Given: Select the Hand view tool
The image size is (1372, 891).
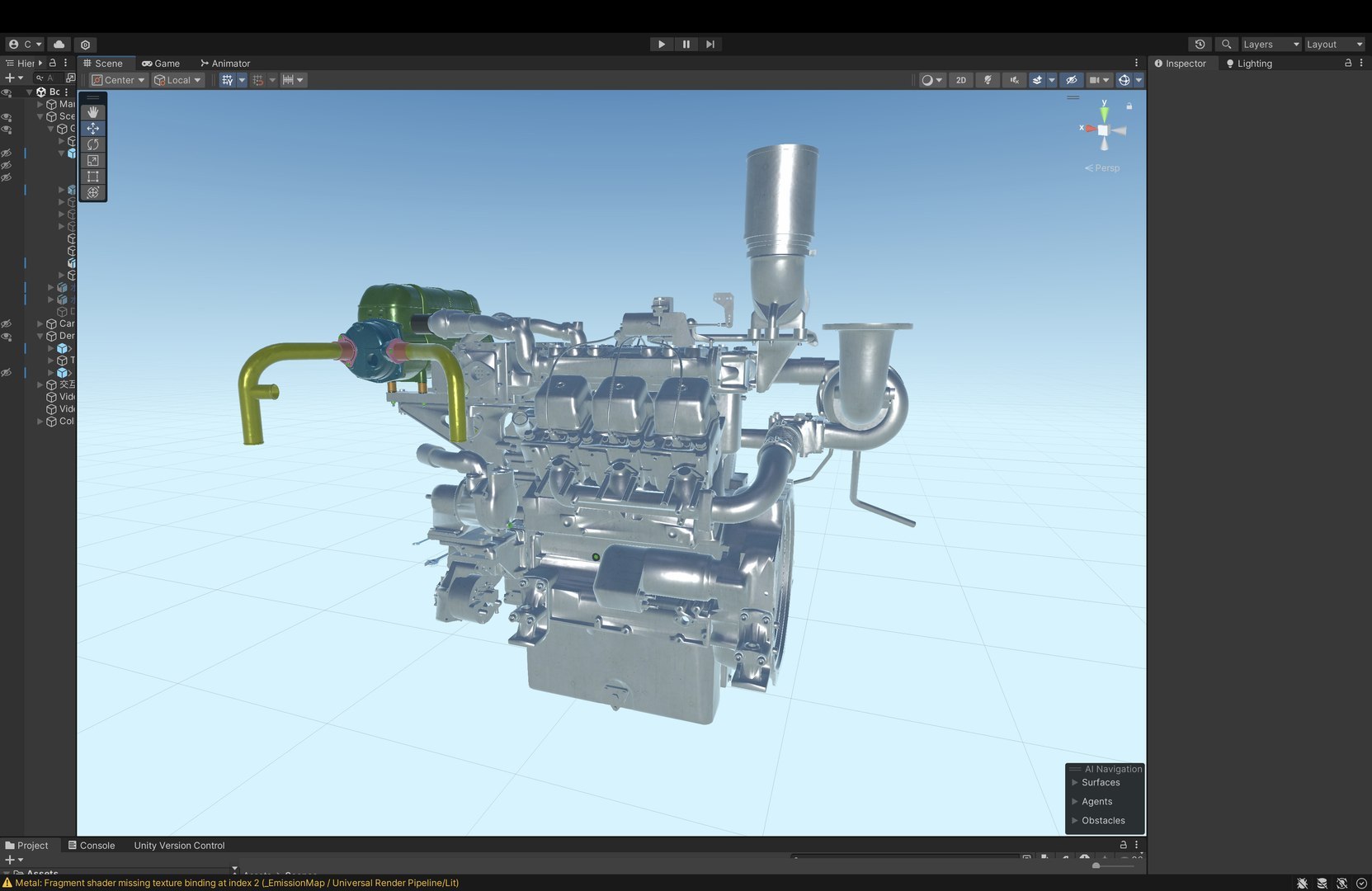Looking at the screenshot, I should [x=92, y=112].
